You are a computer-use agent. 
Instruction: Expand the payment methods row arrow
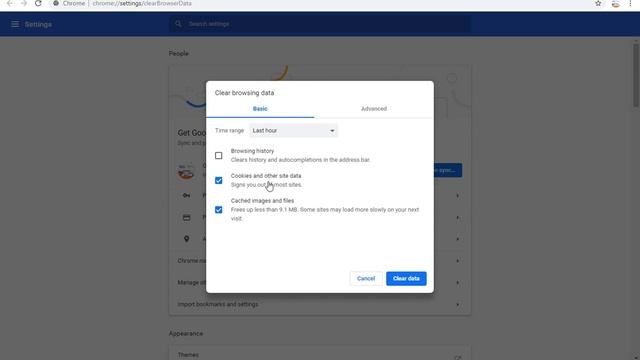tap(458, 218)
